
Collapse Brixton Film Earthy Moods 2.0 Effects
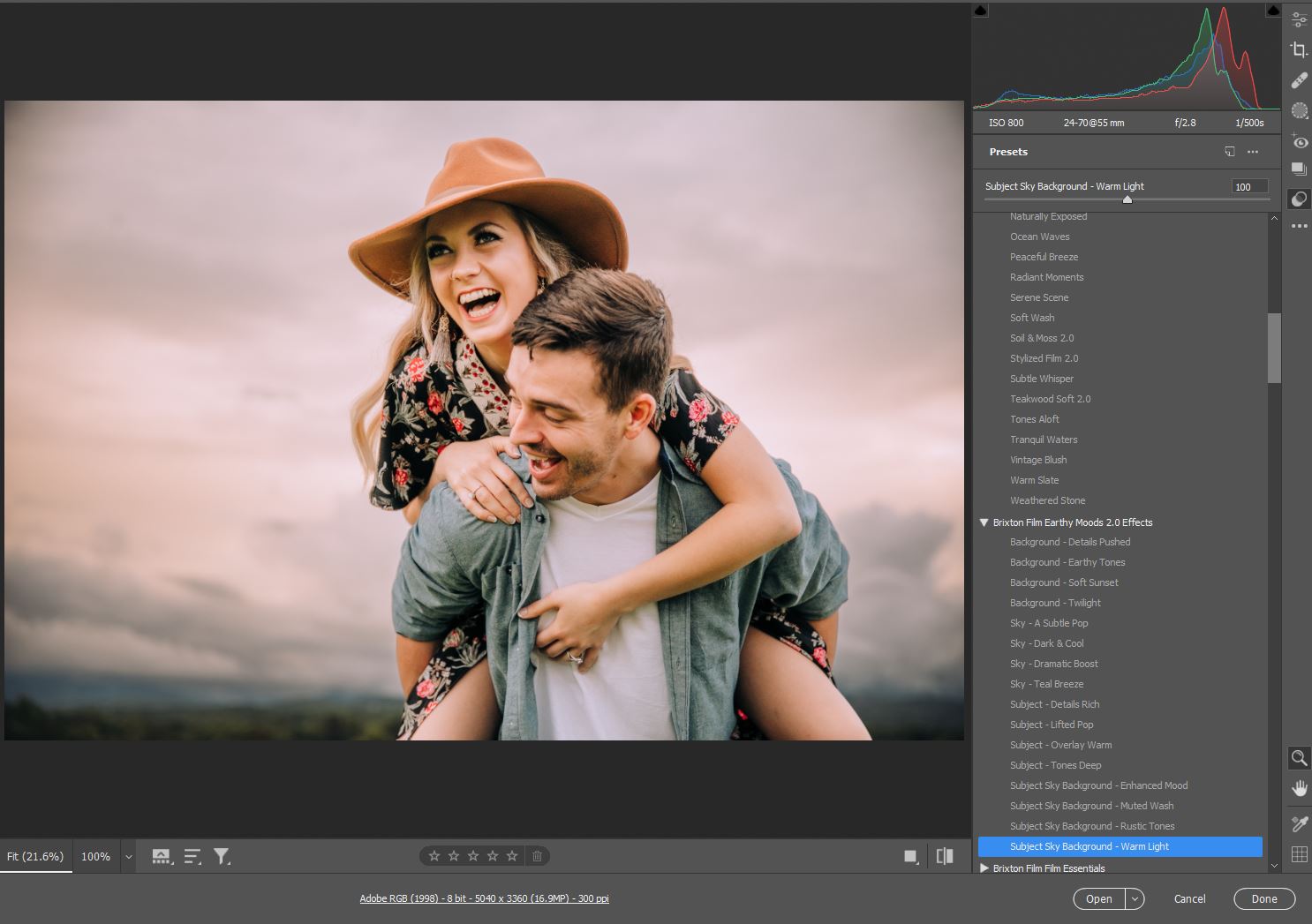pos(984,522)
